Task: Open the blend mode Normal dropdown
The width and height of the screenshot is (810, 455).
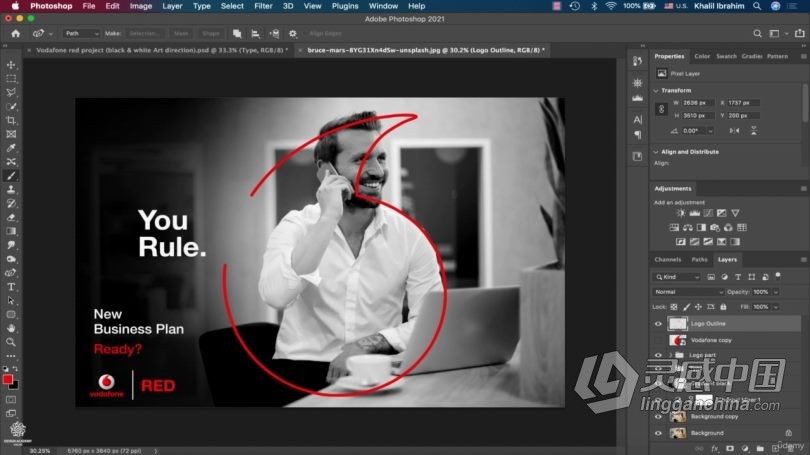Action: pos(688,292)
